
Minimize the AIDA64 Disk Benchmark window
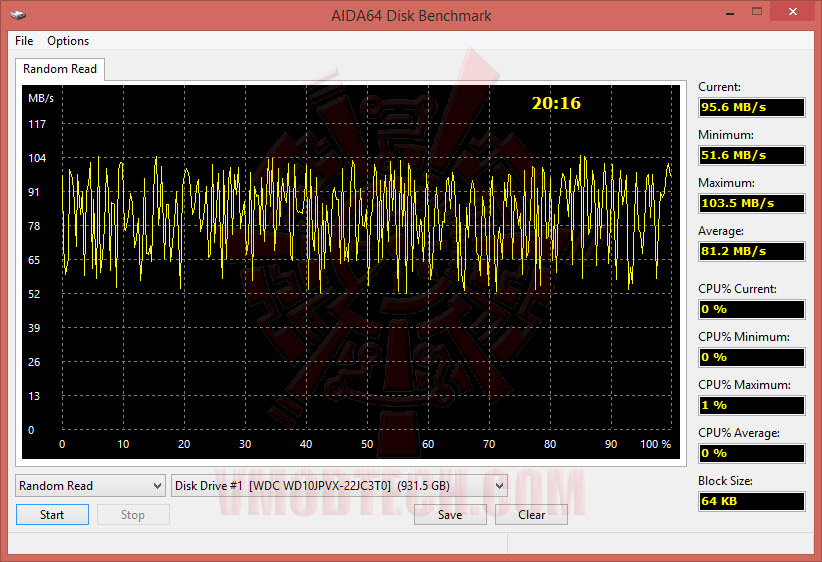(x=730, y=13)
